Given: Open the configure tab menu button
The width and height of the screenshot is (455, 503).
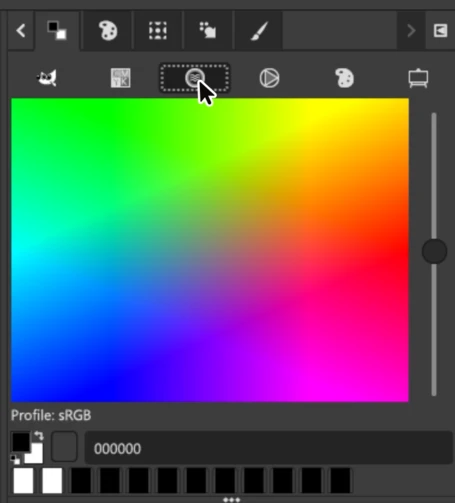Looking at the screenshot, I should (x=440, y=31).
